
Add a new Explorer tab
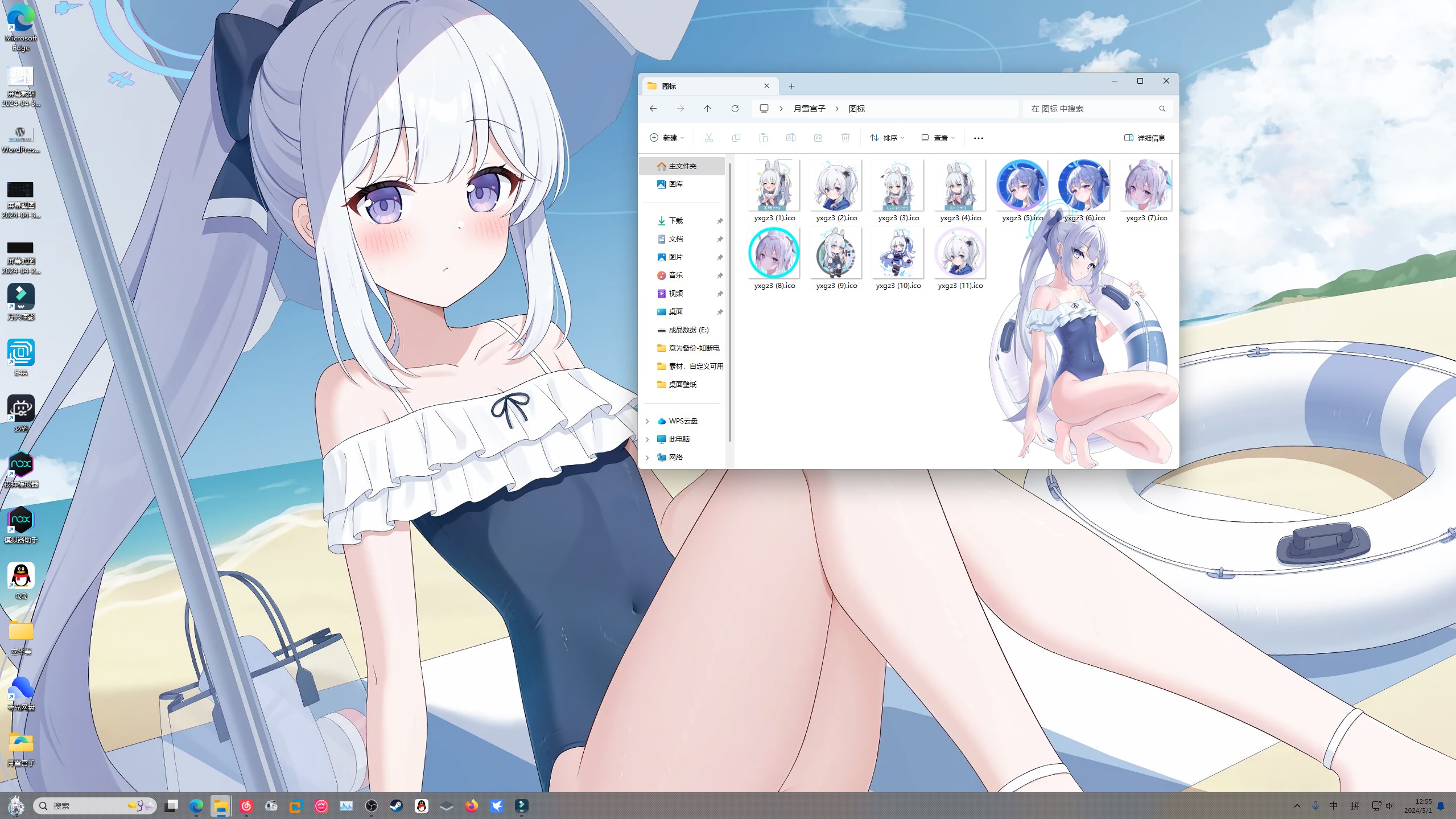(791, 86)
